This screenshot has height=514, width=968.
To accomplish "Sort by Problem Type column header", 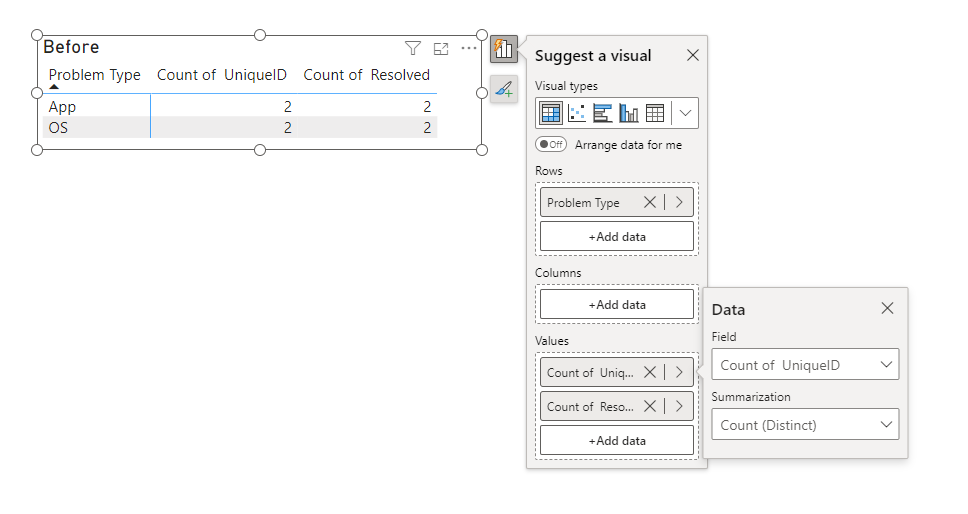I will click(x=94, y=75).
